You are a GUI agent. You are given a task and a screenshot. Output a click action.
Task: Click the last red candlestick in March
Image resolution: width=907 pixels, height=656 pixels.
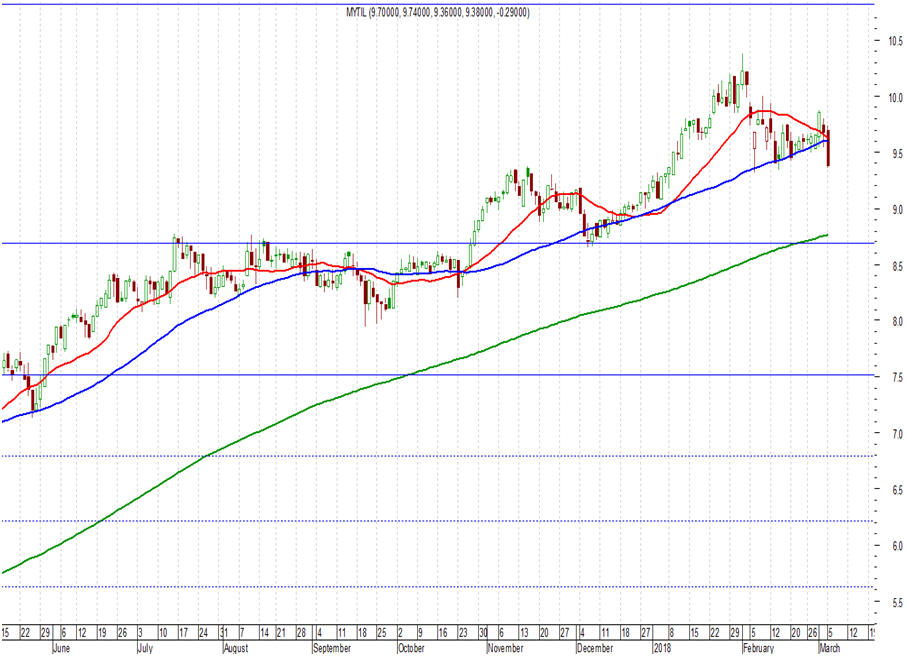[829, 148]
